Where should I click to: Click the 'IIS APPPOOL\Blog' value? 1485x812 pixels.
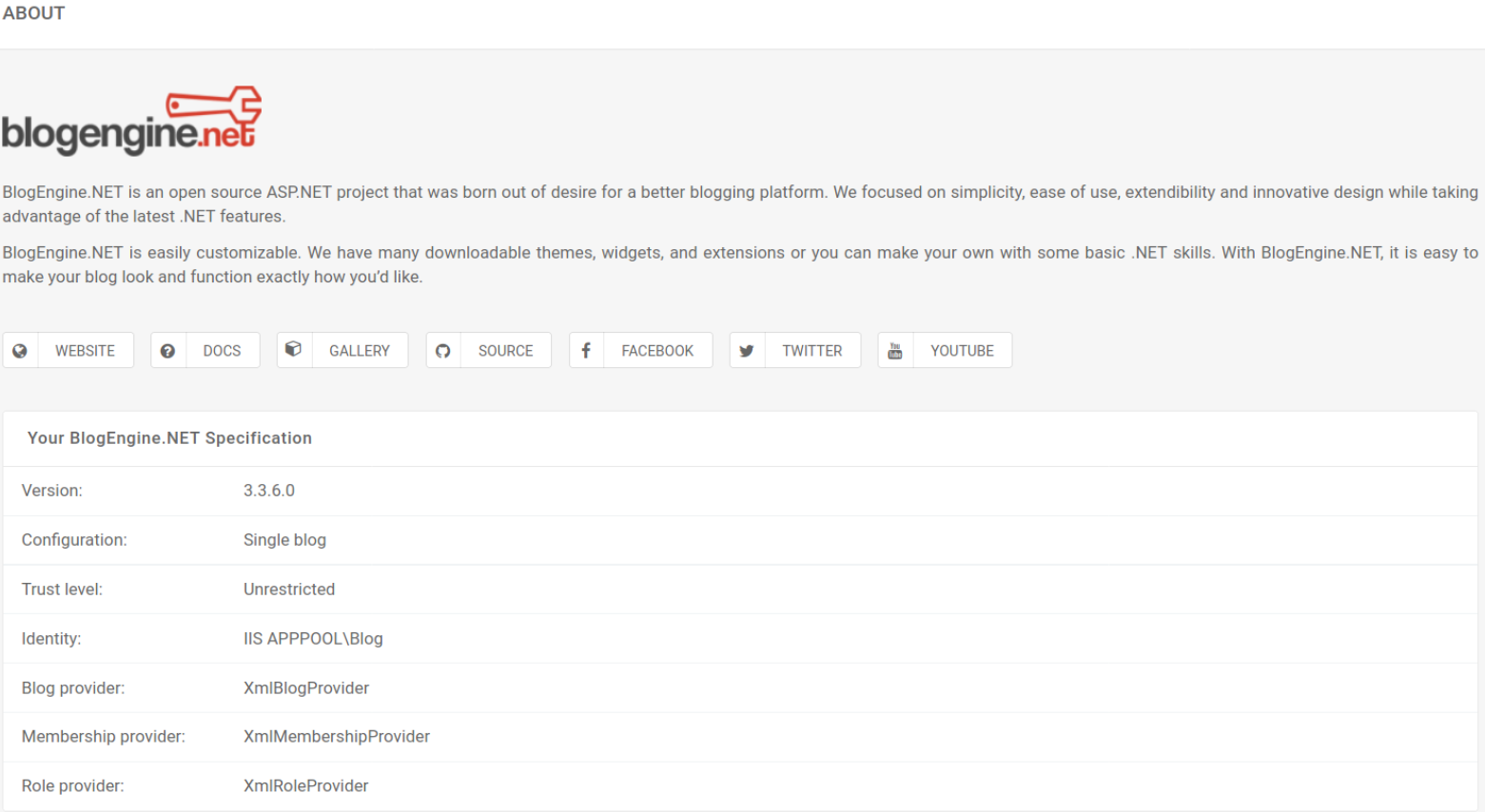313,639
